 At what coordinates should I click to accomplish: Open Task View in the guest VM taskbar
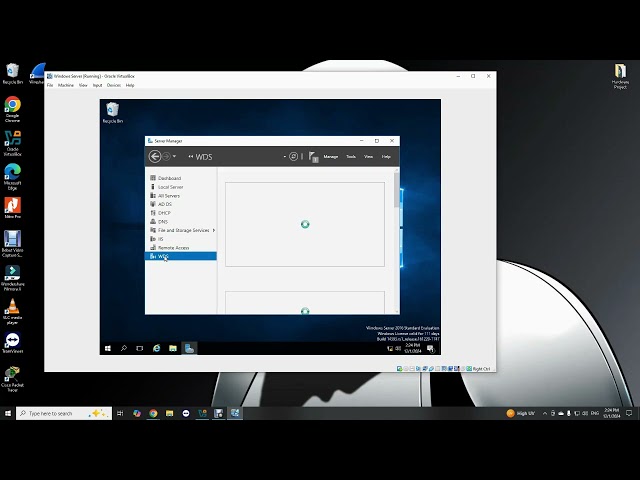pyautogui.click(x=140, y=348)
